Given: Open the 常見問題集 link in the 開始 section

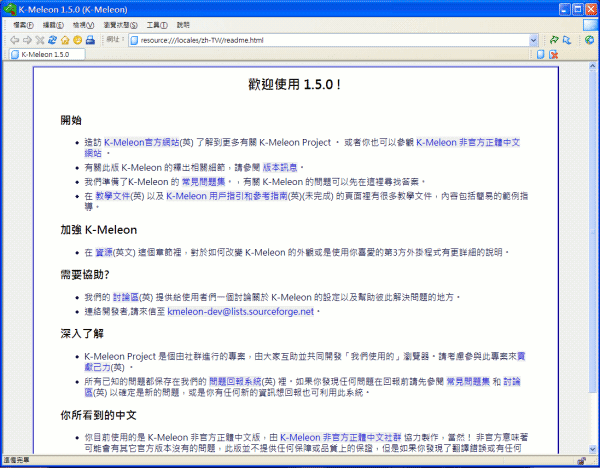Looking at the screenshot, I should 203,181.
